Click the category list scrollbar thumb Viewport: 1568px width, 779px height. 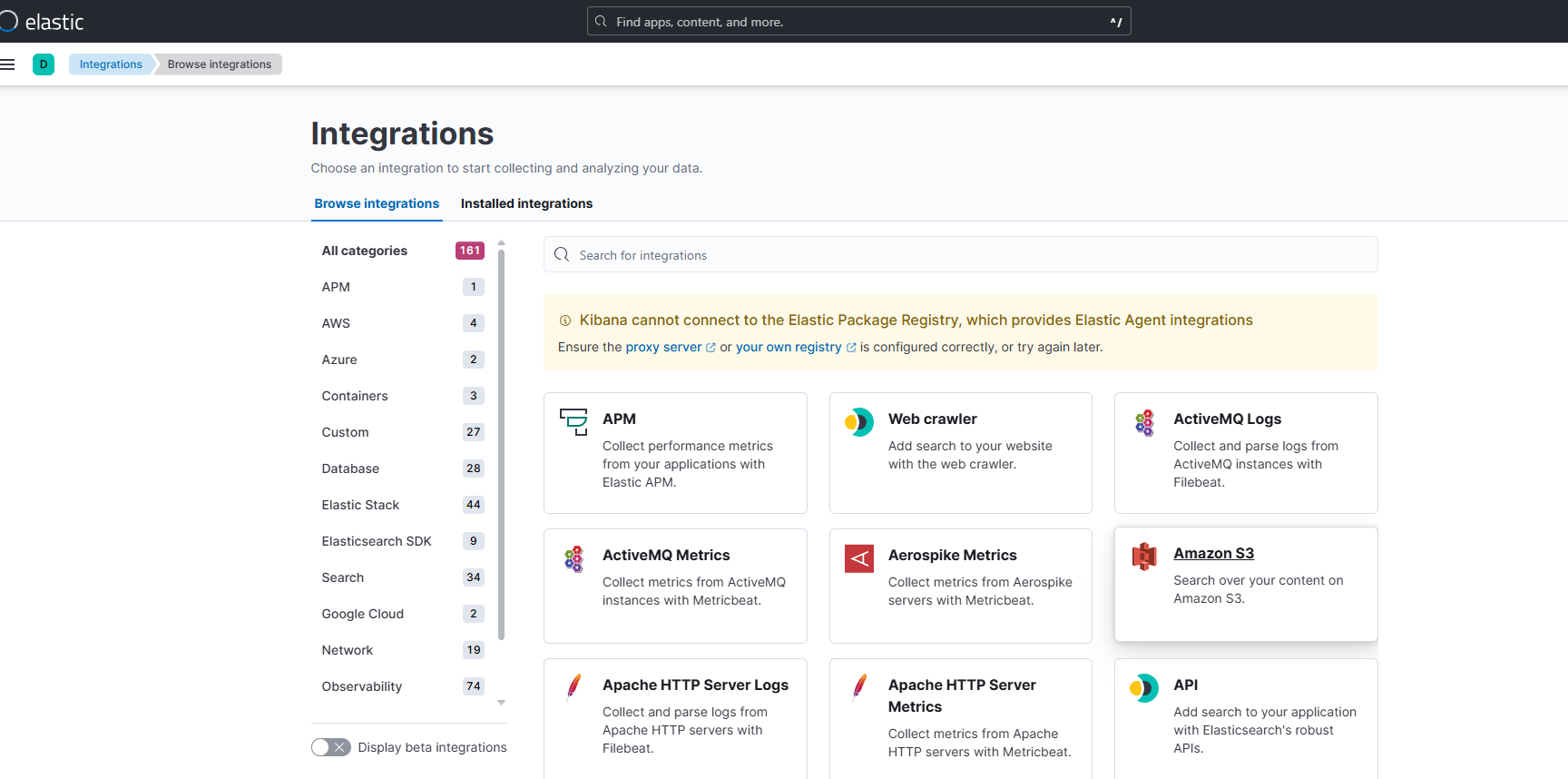(501, 445)
